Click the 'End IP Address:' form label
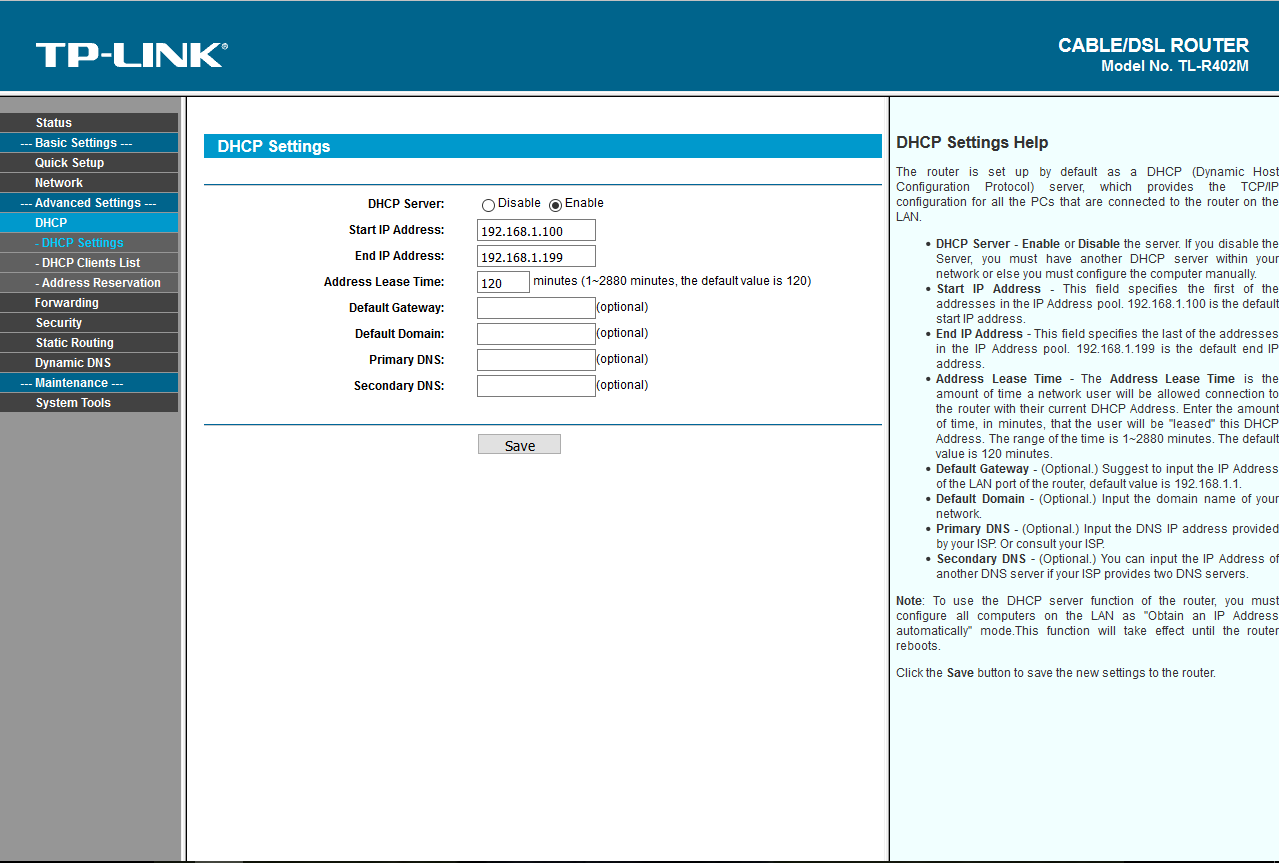This screenshot has height=863, width=1279. point(399,256)
